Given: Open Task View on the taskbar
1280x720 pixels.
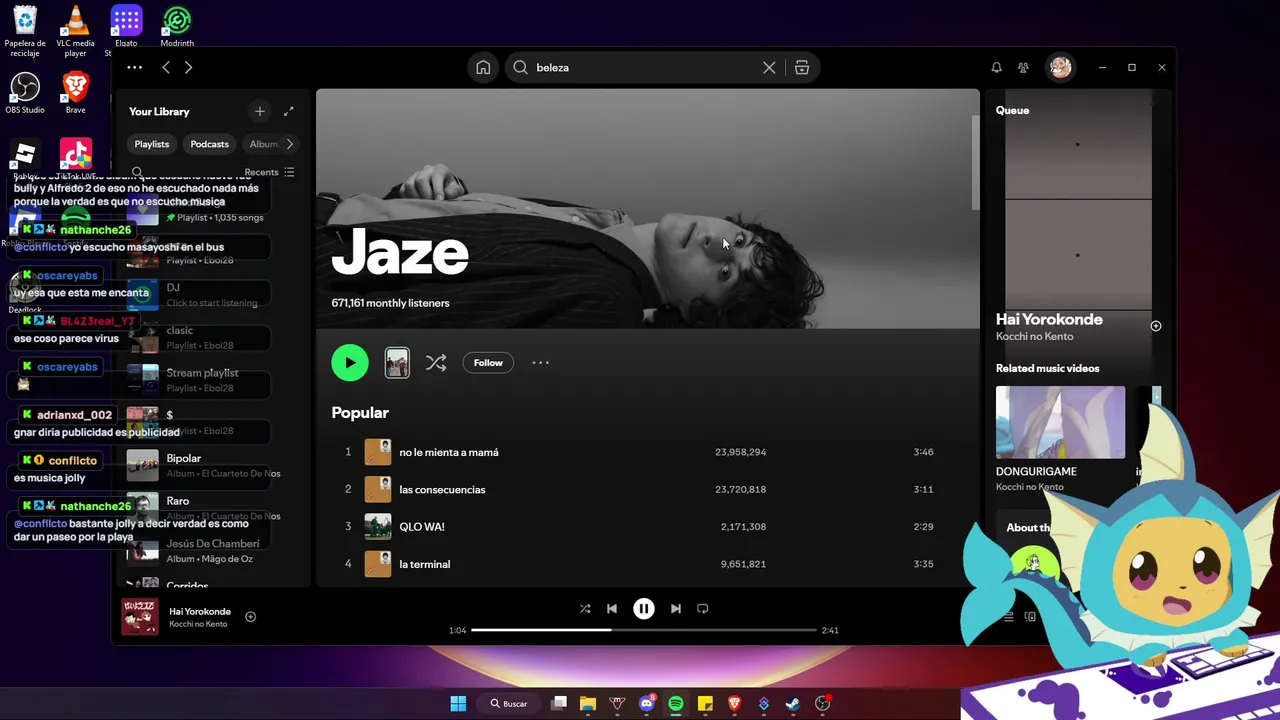Looking at the screenshot, I should coord(560,703).
